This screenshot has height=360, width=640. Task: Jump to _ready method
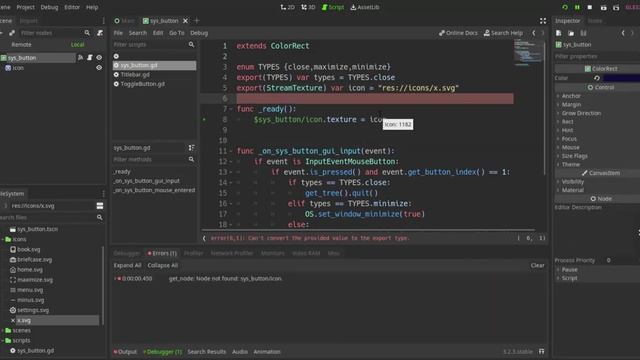(122, 171)
